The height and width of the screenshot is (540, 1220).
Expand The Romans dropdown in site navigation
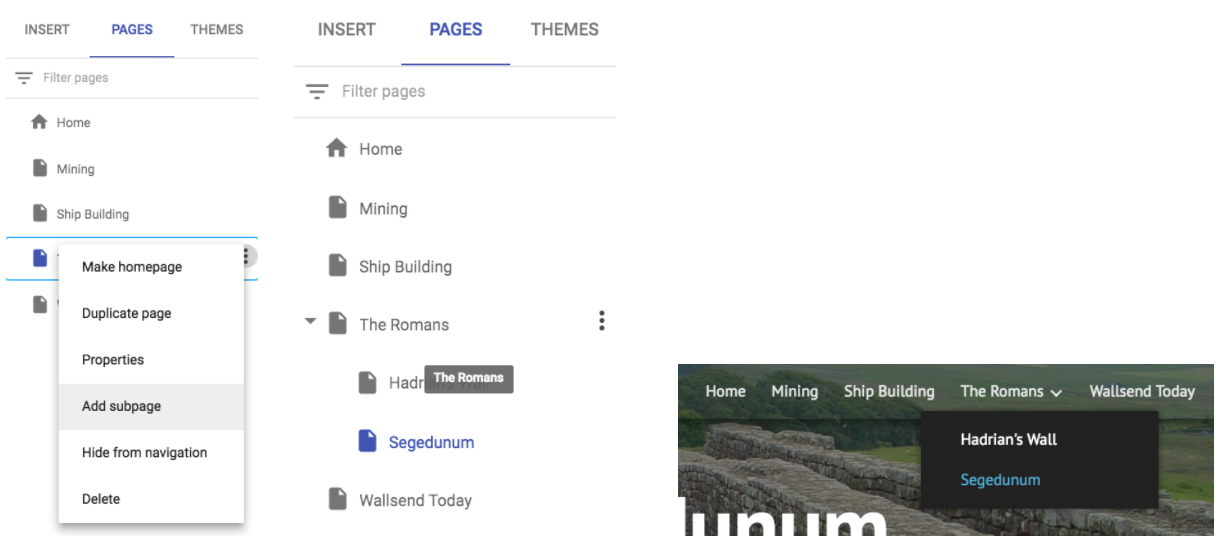click(x=1011, y=392)
